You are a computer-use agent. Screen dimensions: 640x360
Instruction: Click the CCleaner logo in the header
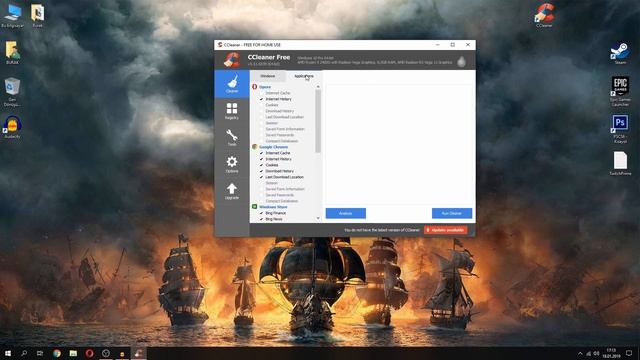click(x=232, y=60)
